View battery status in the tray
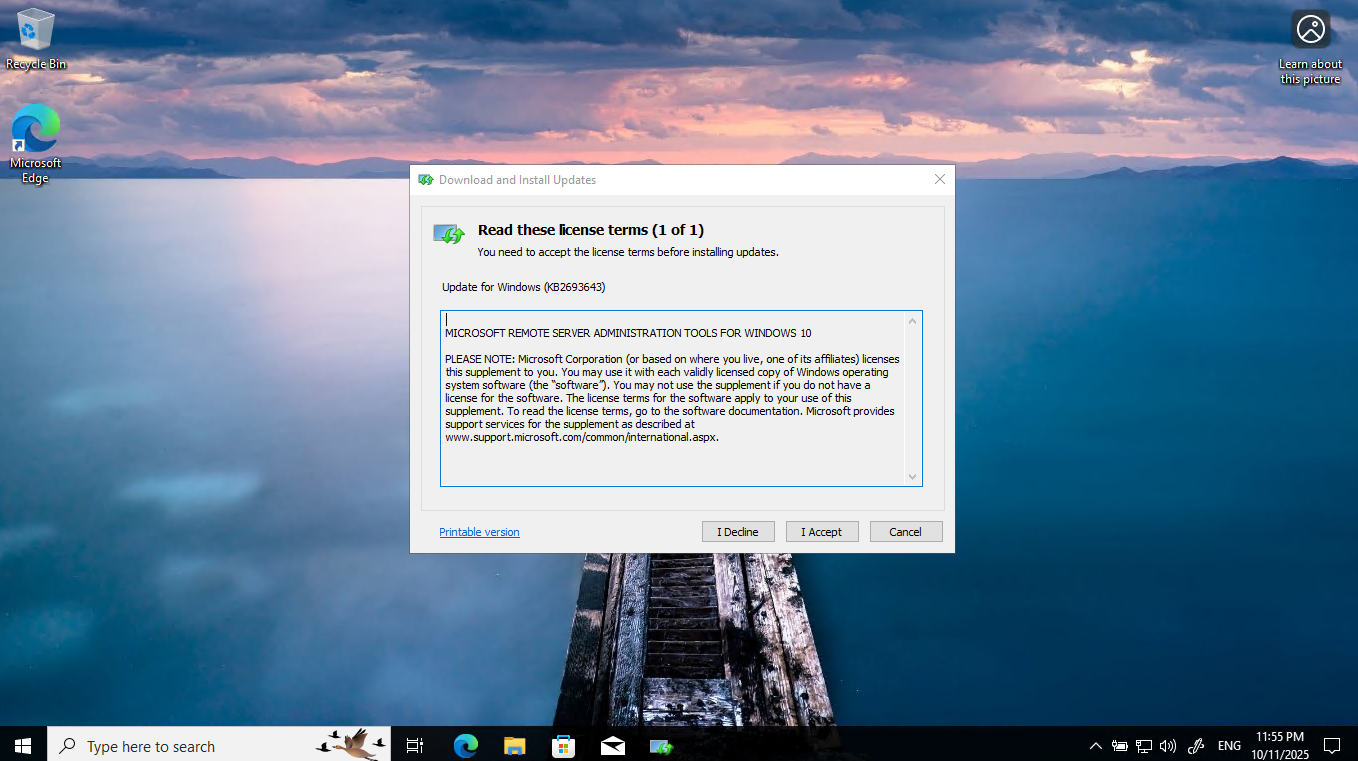This screenshot has width=1358, height=761. (1120, 745)
